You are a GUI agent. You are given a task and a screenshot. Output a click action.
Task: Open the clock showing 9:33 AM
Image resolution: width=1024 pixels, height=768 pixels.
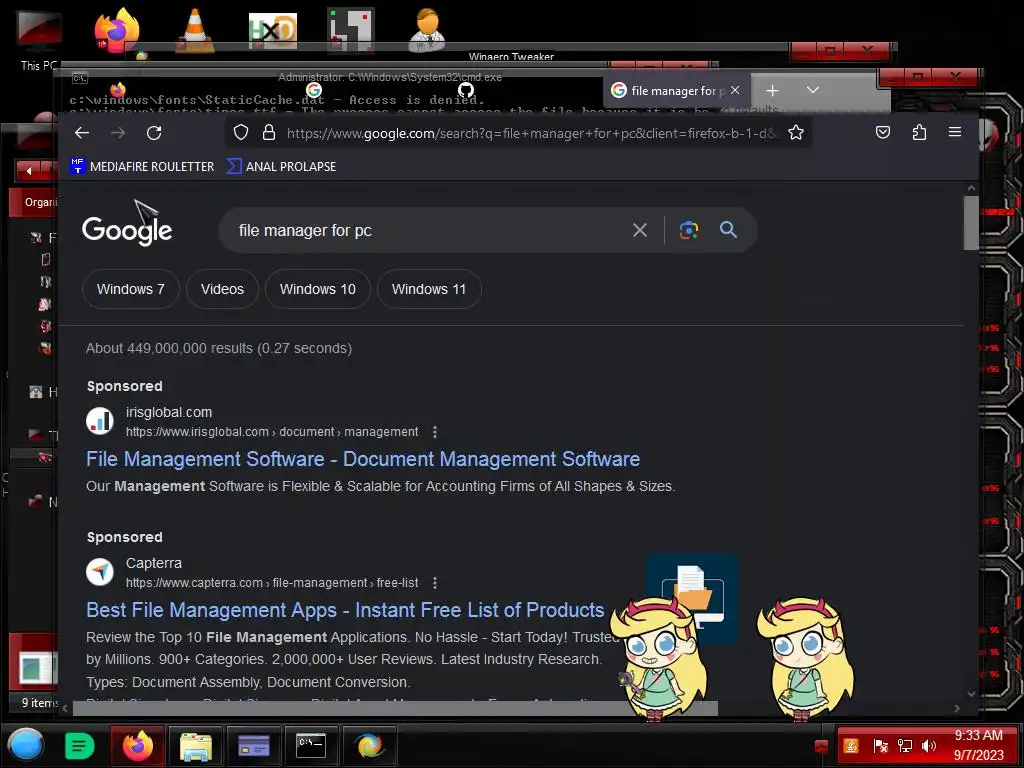[978, 745]
